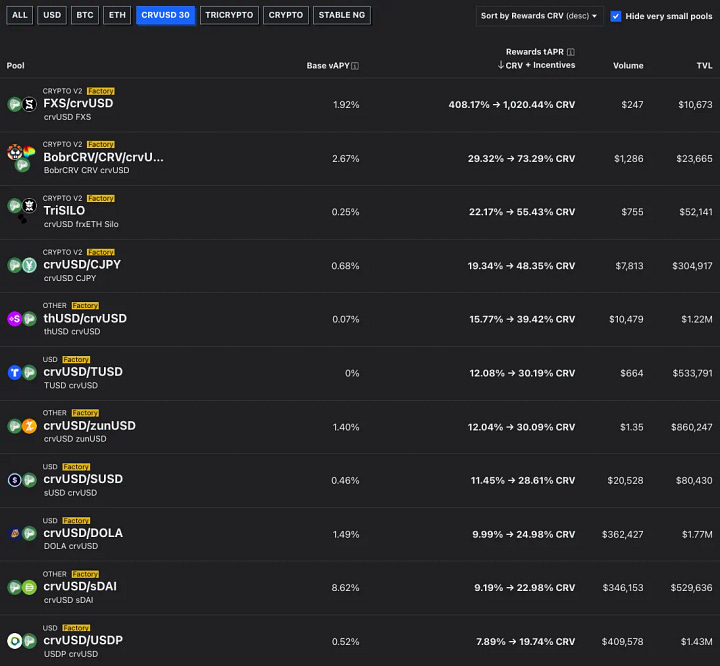Select the ALL filter tab

coord(19,15)
